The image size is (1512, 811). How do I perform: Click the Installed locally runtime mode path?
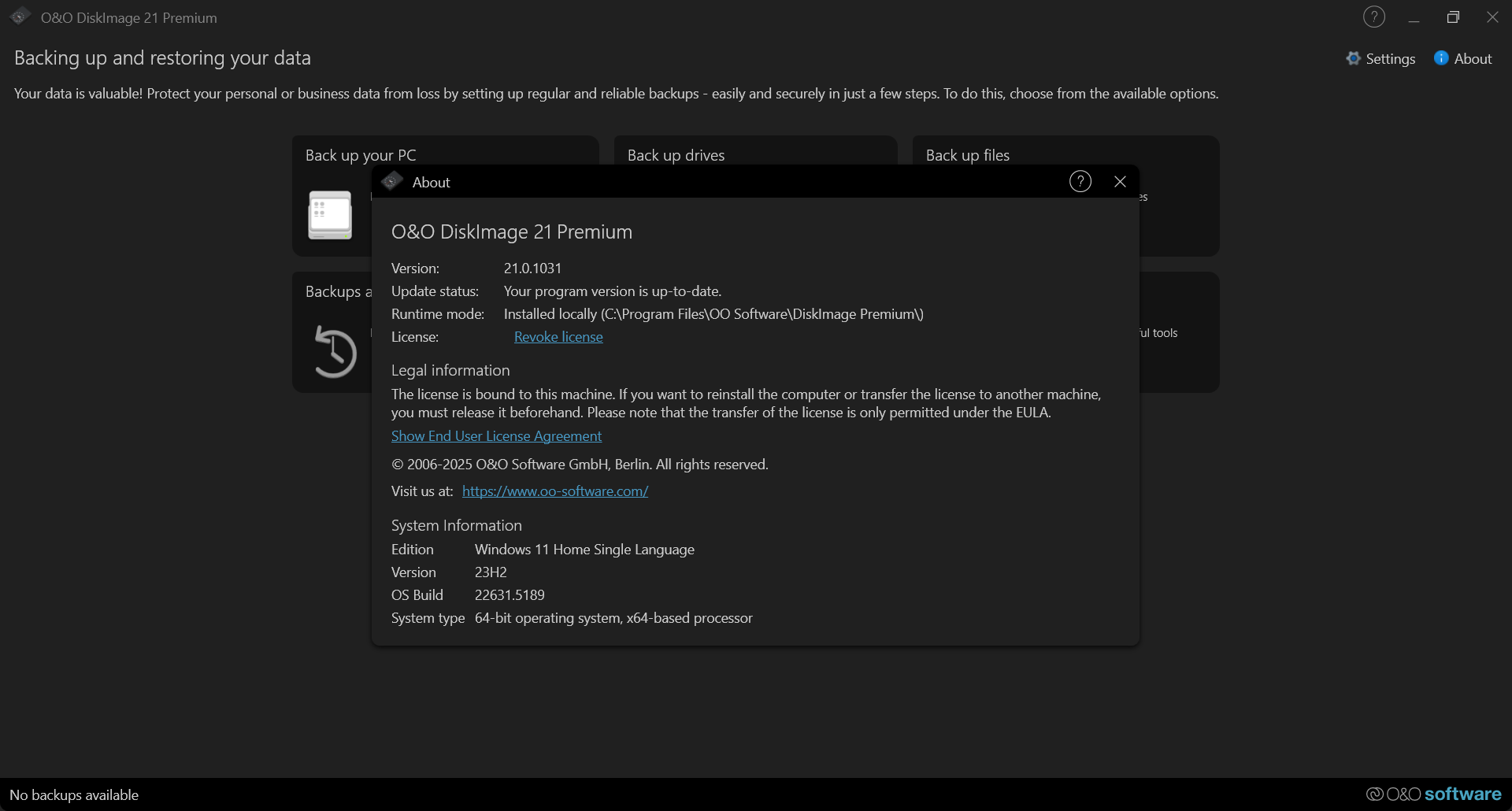(x=713, y=313)
